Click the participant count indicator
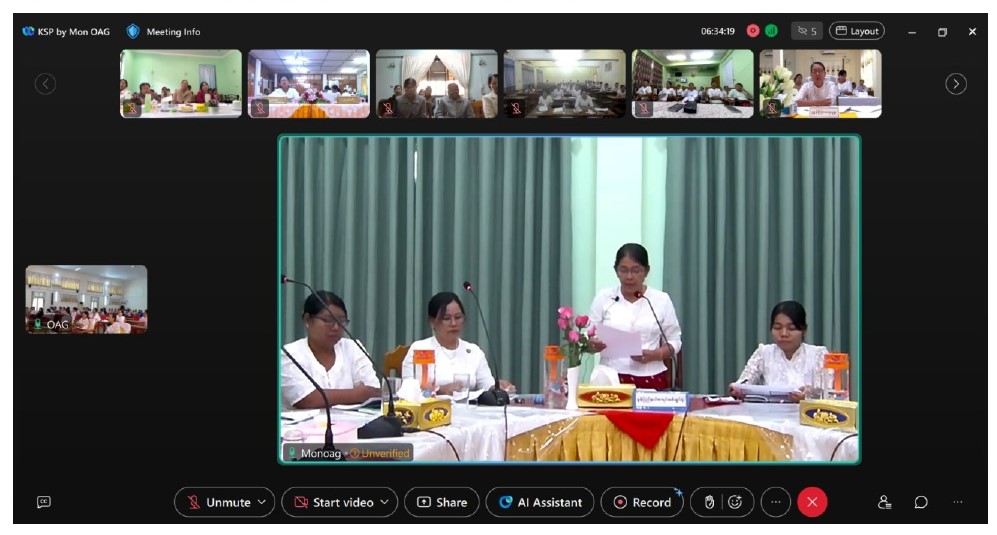The height and width of the screenshot is (535, 997). pos(807,31)
